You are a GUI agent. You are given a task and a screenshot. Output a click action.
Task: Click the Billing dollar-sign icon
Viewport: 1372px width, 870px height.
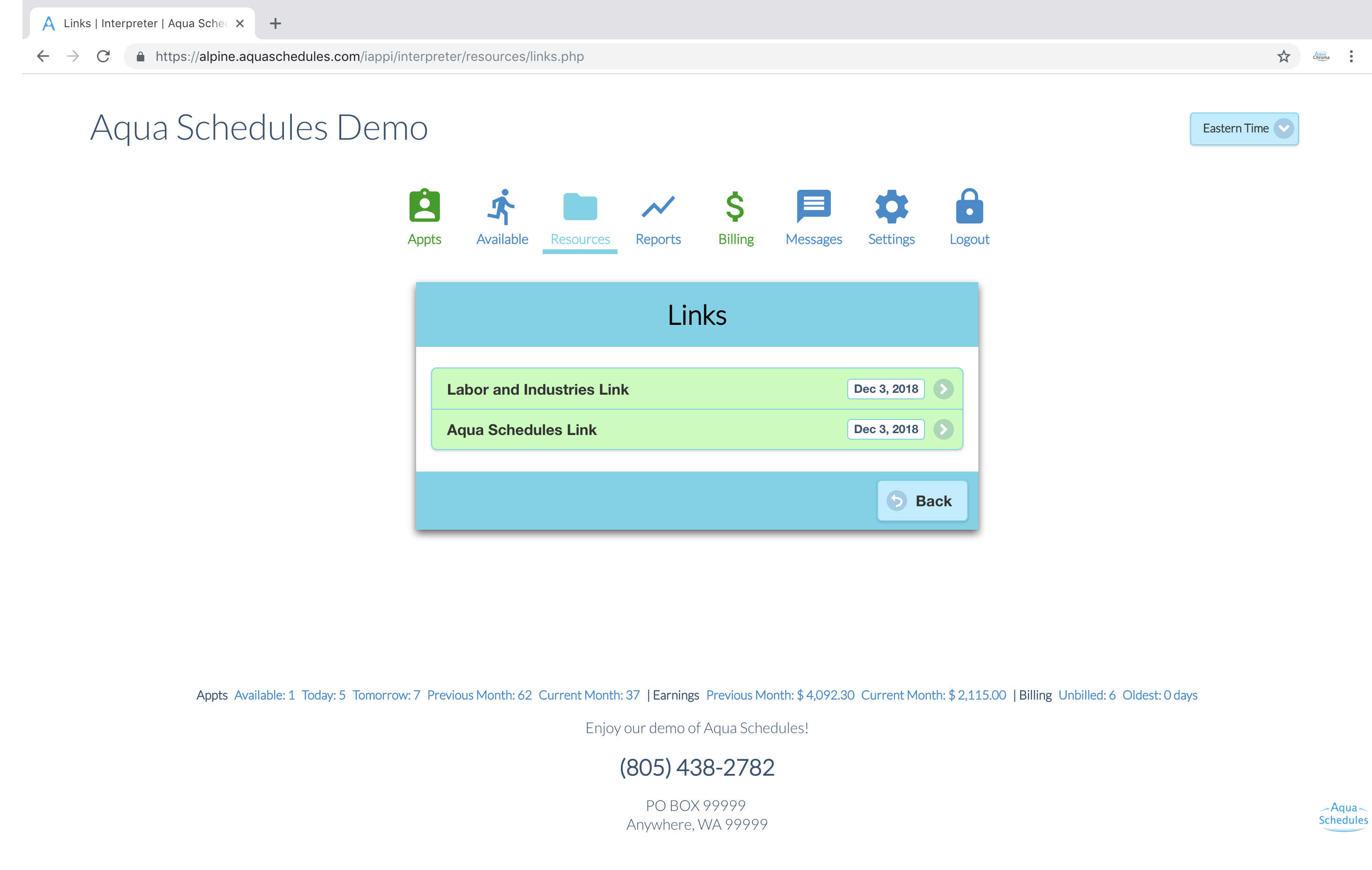735,206
